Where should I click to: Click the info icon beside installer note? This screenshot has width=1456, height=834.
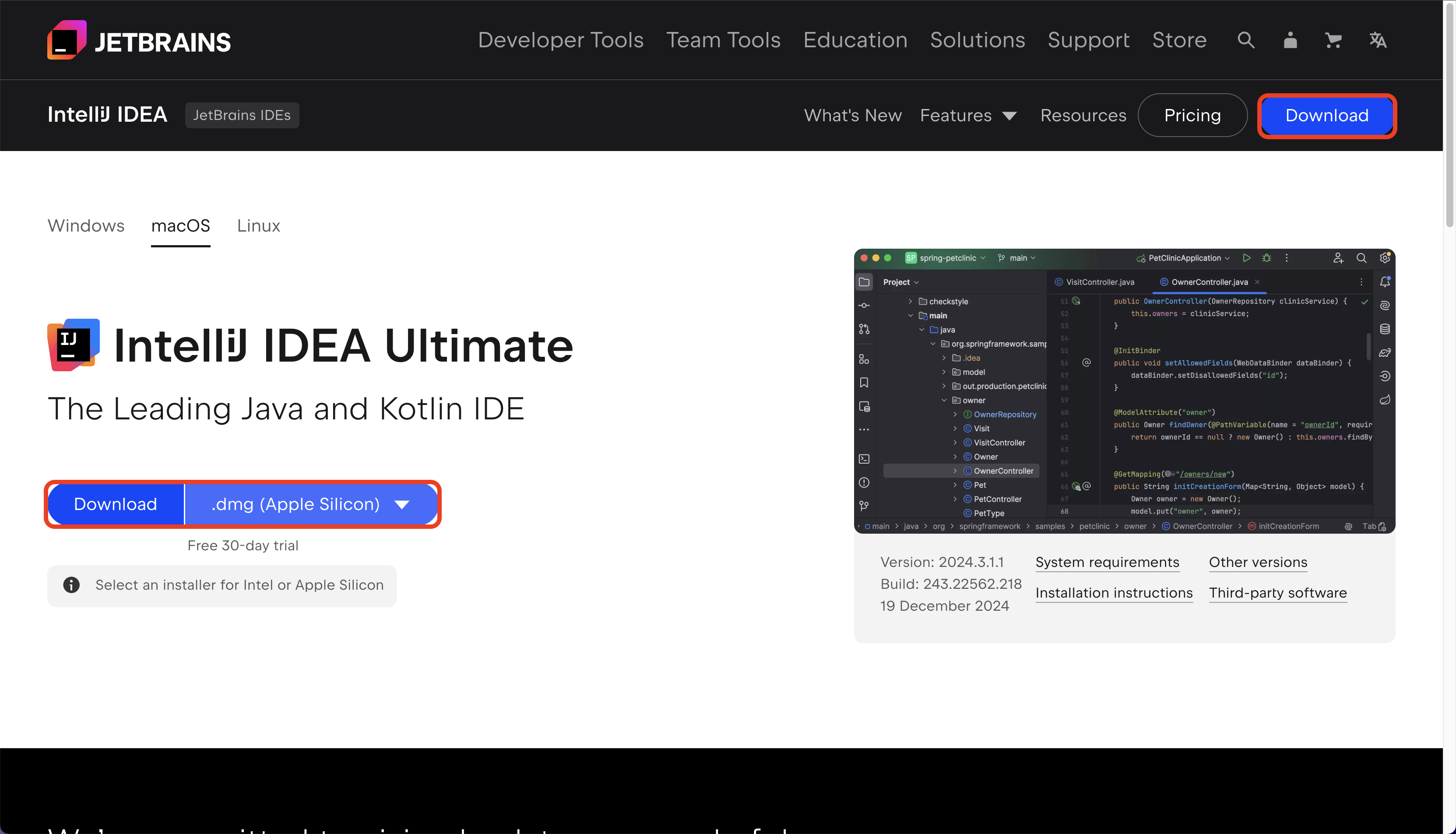coord(72,585)
